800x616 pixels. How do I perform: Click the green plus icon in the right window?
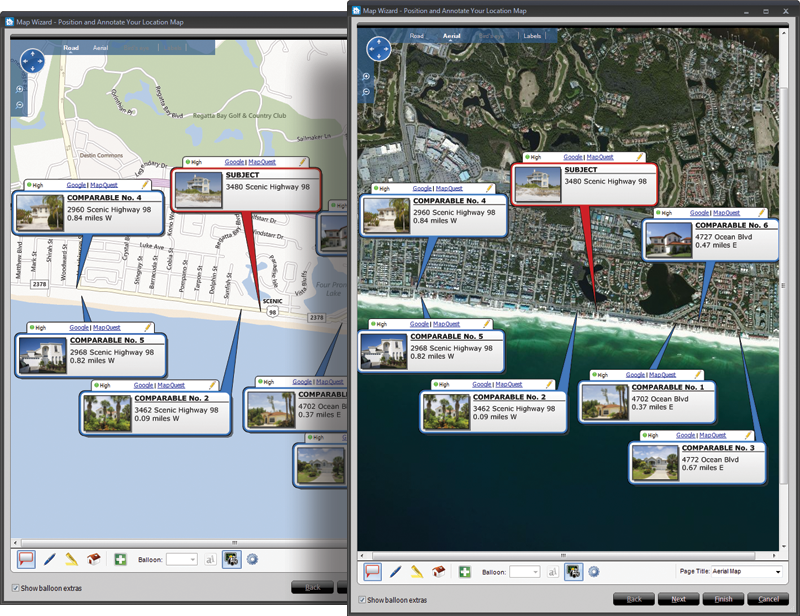465,572
